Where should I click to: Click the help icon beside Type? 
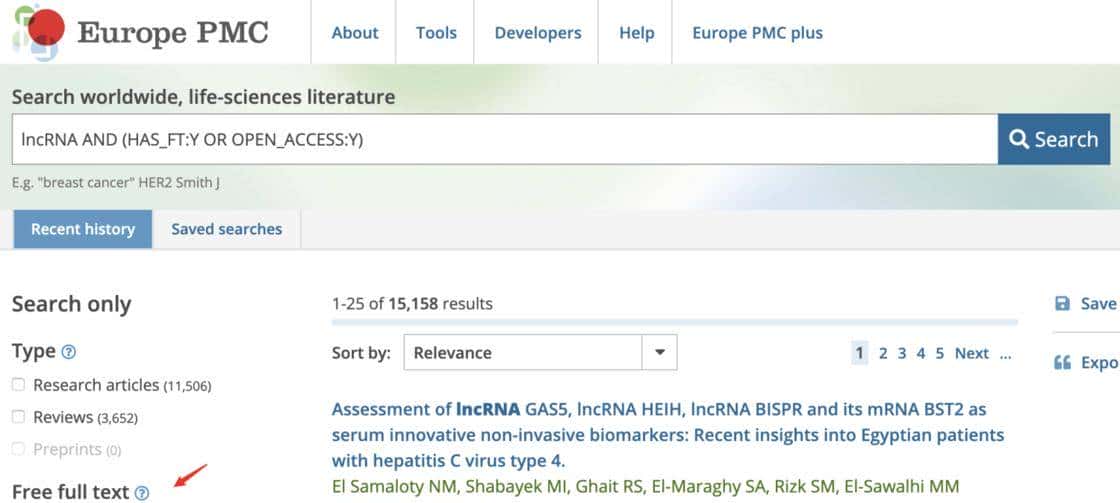coord(69,352)
